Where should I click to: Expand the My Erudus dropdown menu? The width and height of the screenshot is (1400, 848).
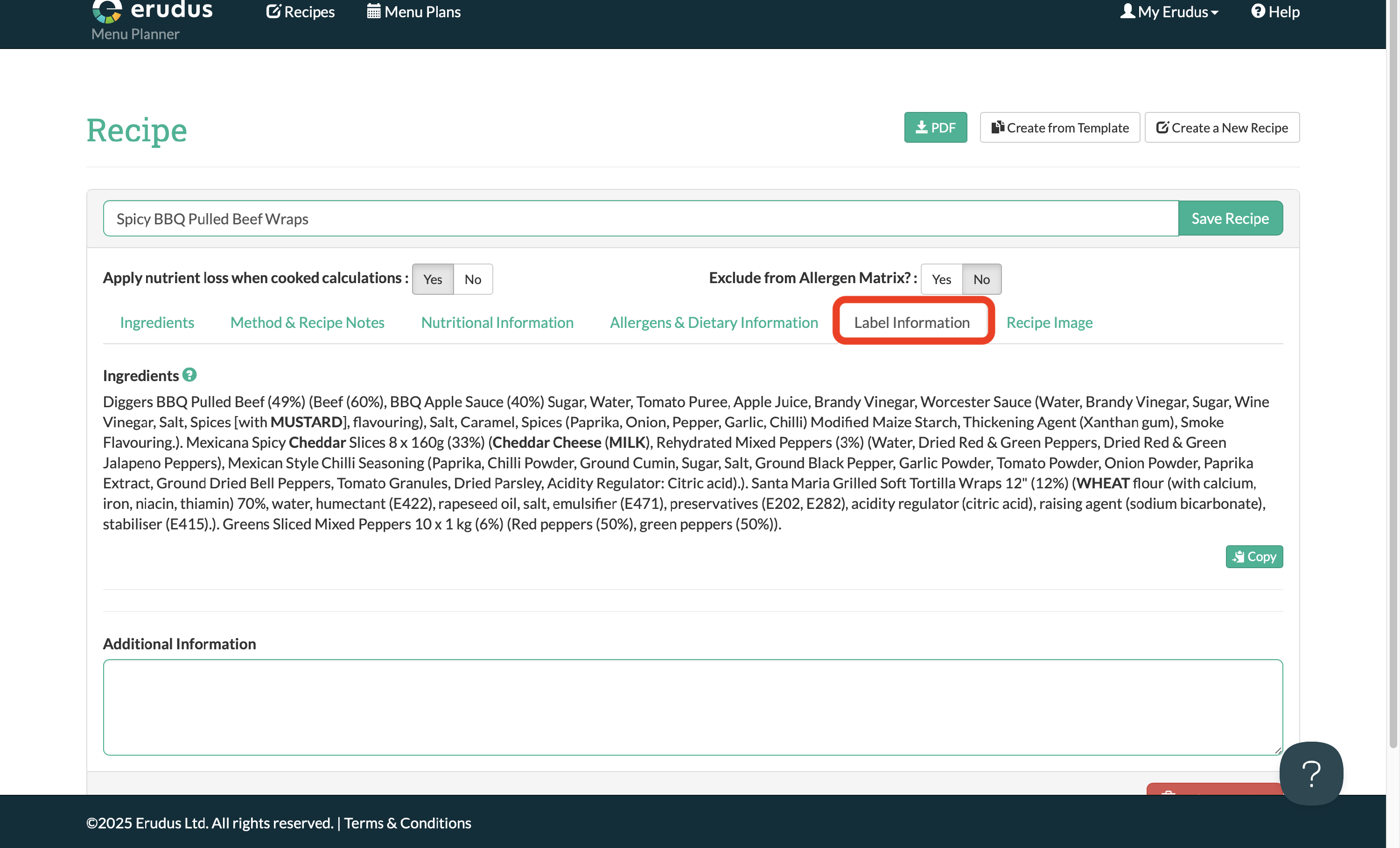(1169, 12)
